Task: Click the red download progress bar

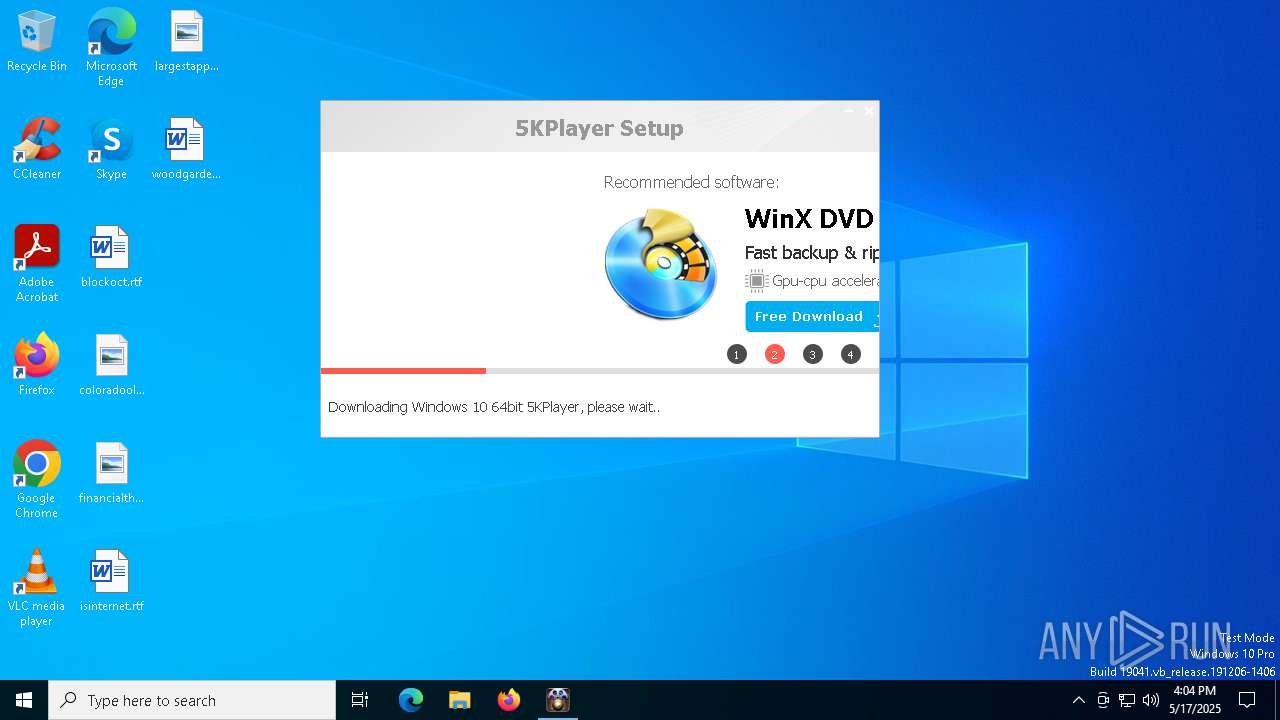Action: pos(403,371)
